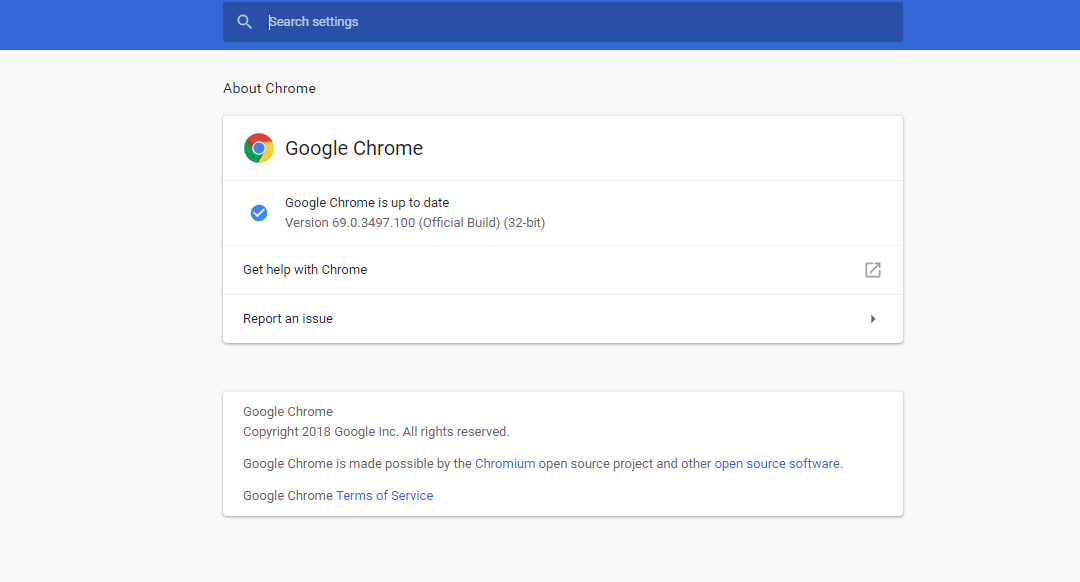The height and width of the screenshot is (582, 1080).
Task: Click the magnifying glass search icon
Action: click(245, 22)
